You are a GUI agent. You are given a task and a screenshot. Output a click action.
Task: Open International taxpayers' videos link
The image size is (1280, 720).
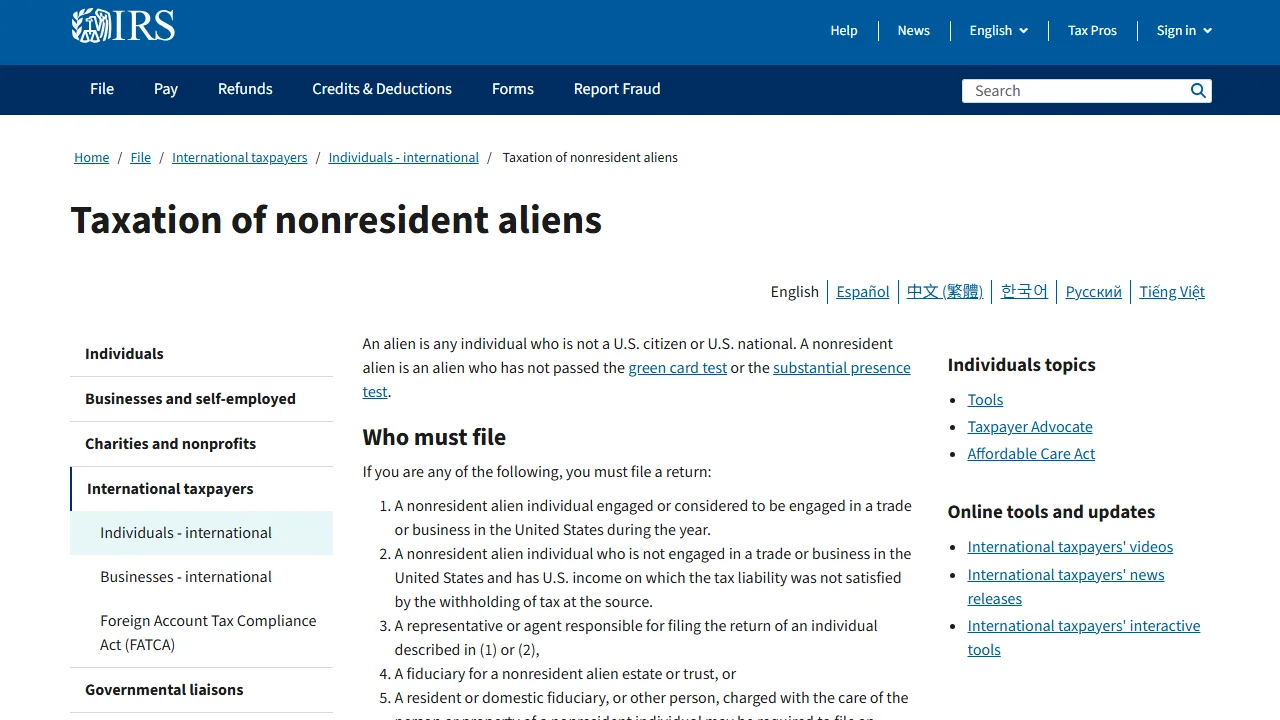(1070, 547)
